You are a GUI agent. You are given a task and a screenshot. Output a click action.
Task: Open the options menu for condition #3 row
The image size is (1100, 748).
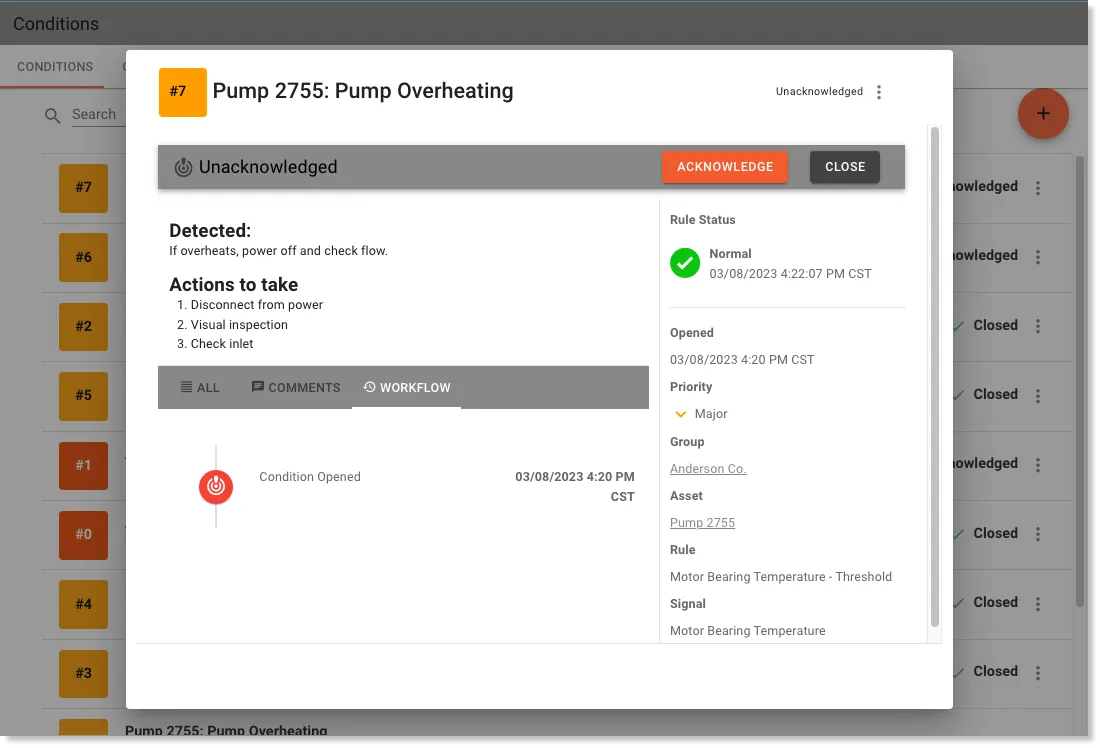tap(1038, 672)
